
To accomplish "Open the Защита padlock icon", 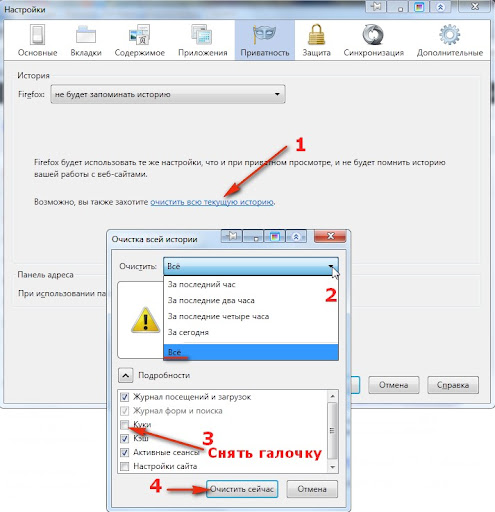I will pyautogui.click(x=316, y=34).
